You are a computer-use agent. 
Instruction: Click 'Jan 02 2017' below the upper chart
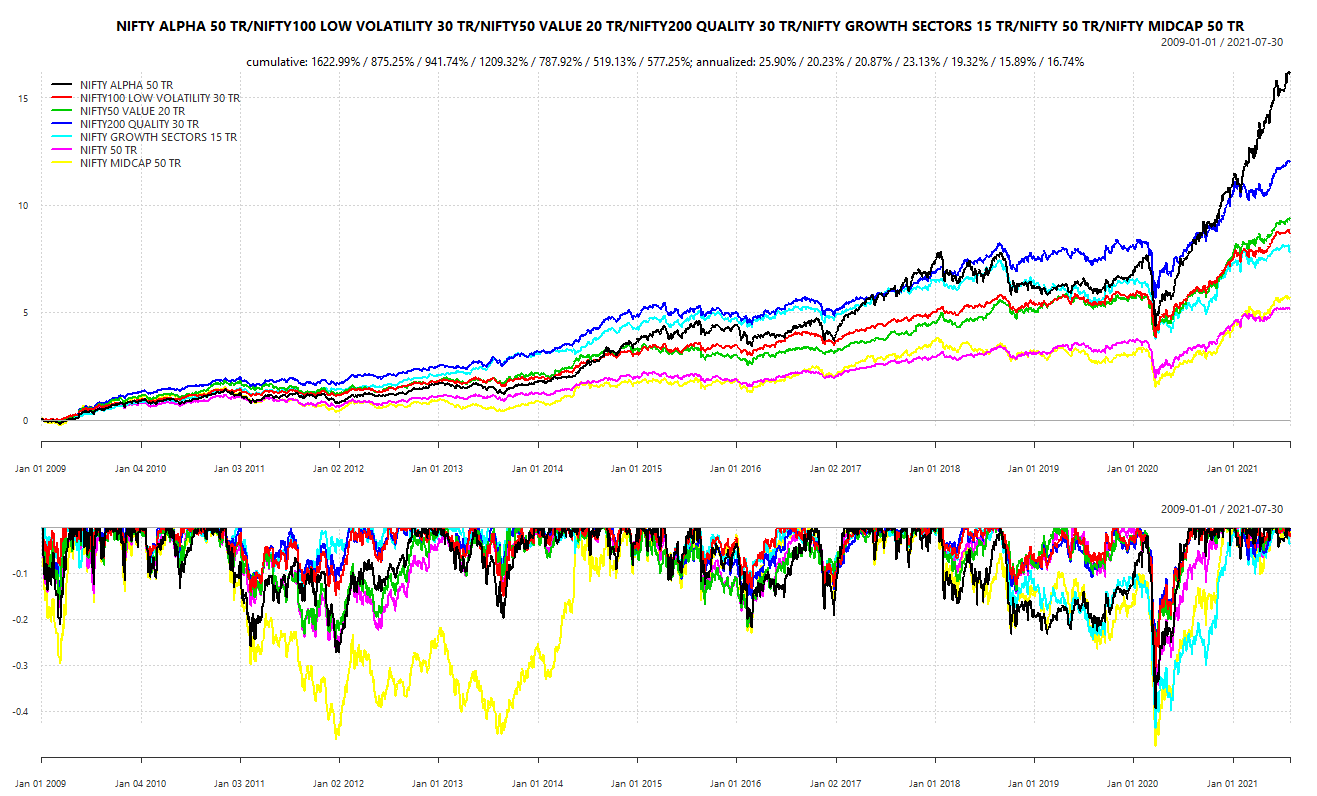tap(835, 468)
